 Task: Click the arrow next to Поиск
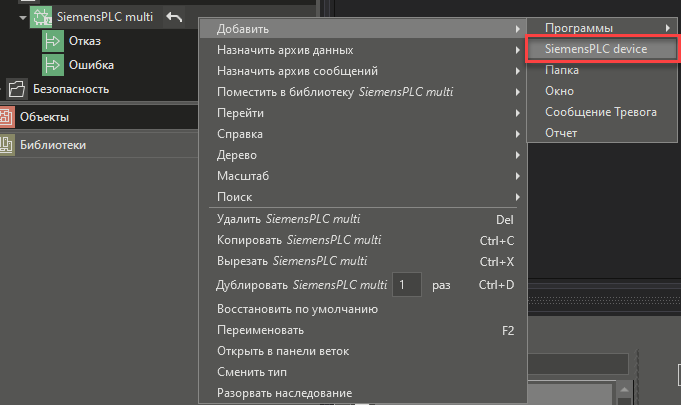point(518,197)
